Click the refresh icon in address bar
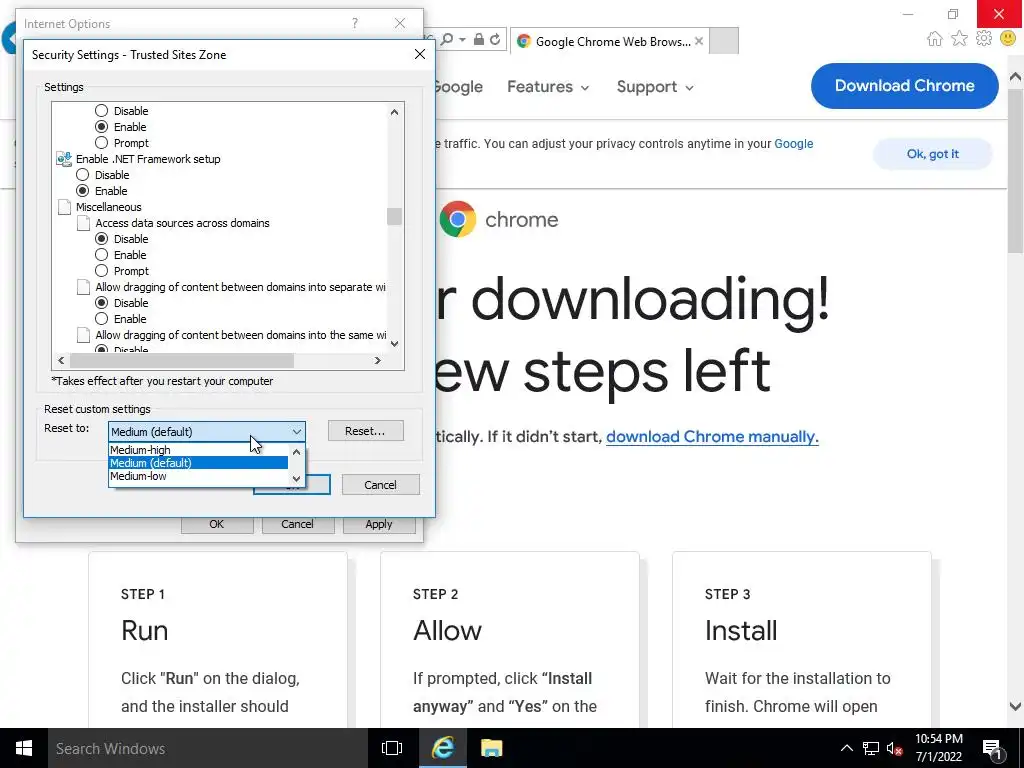The height and width of the screenshot is (768, 1024). pos(495,40)
